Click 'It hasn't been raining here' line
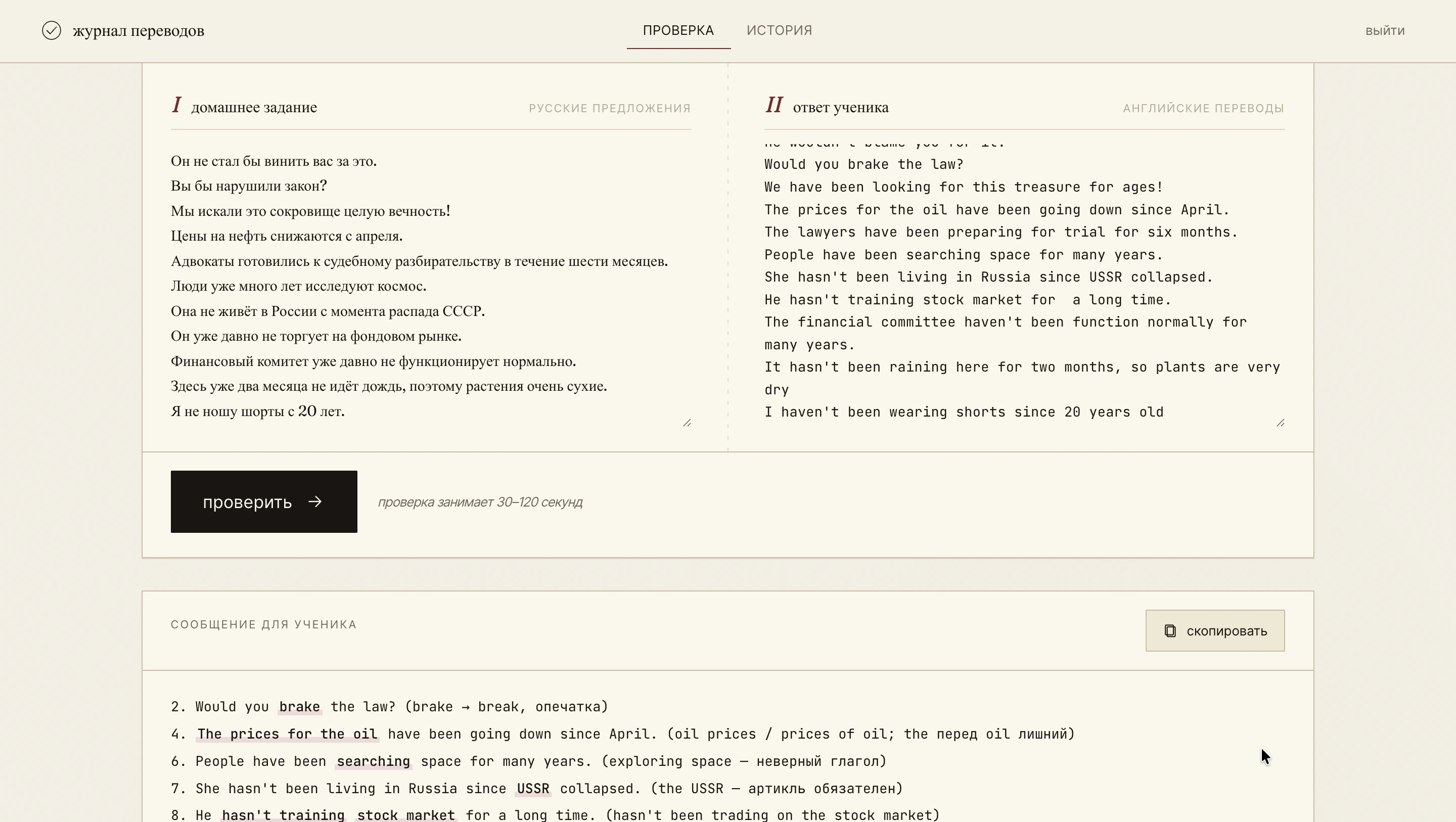Image resolution: width=1456 pixels, height=822 pixels. tap(1022, 378)
